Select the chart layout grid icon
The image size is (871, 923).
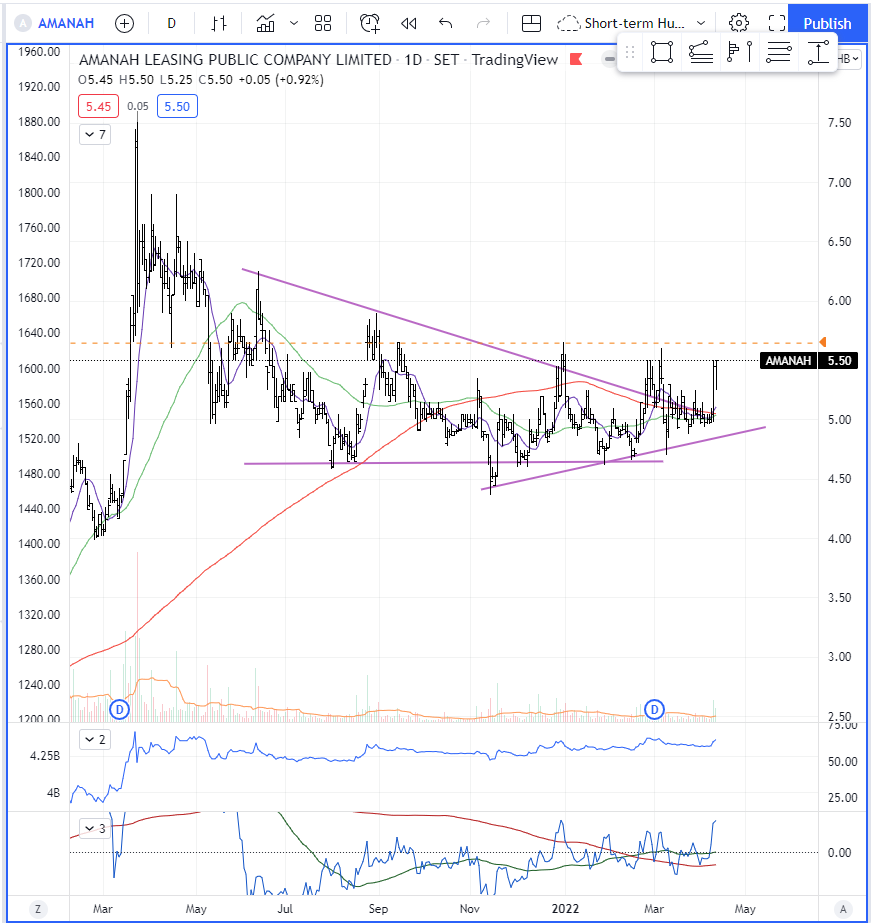(x=531, y=24)
